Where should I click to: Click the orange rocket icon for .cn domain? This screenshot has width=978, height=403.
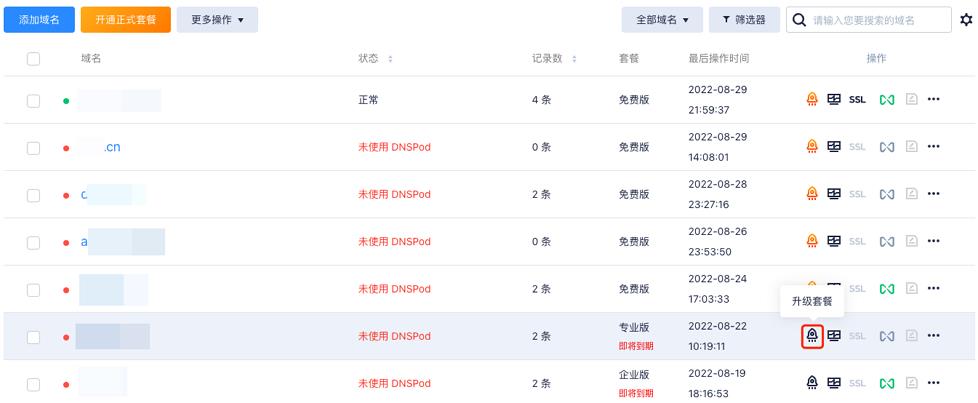coord(811,147)
